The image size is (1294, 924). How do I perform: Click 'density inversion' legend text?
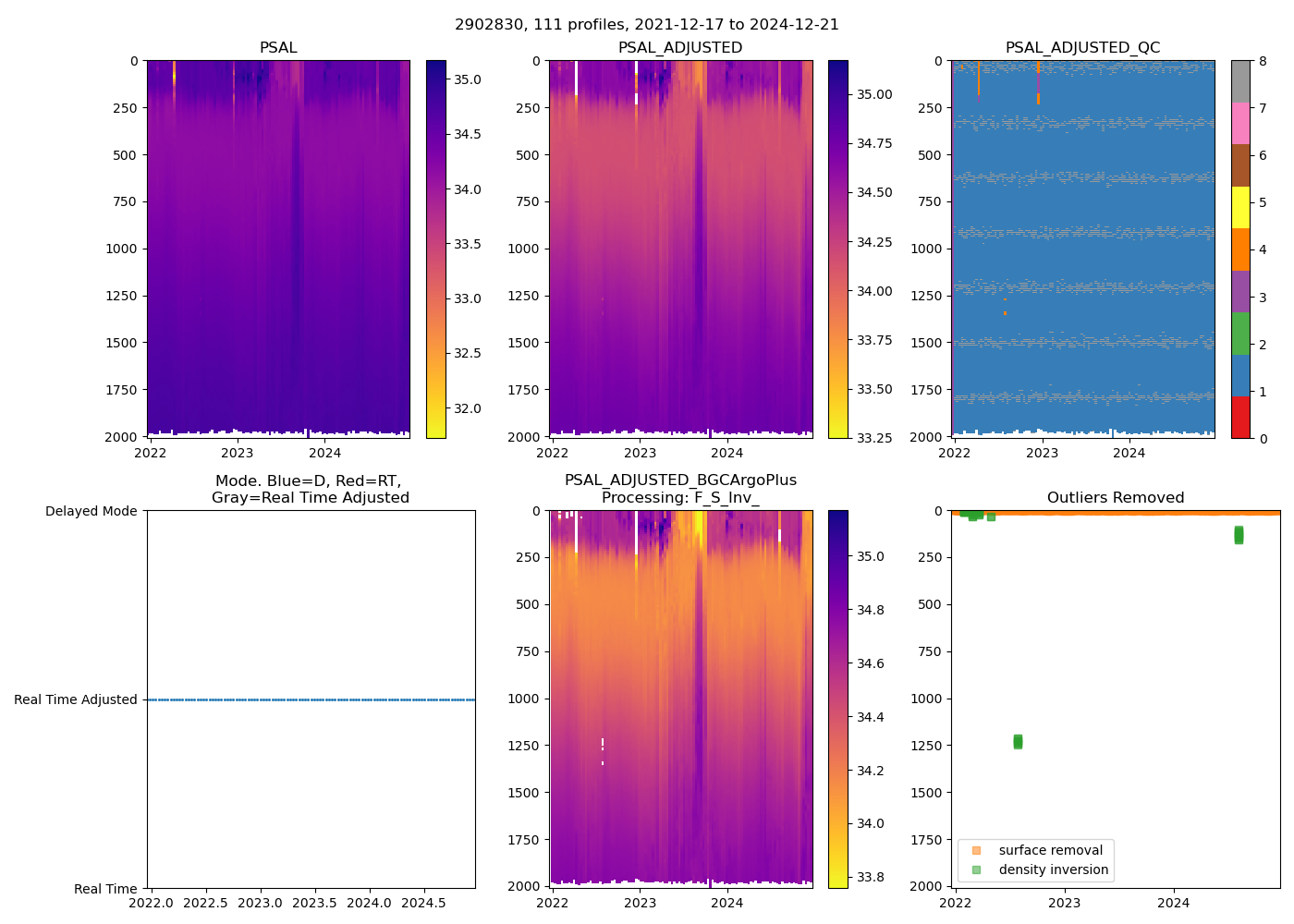coord(1053,869)
